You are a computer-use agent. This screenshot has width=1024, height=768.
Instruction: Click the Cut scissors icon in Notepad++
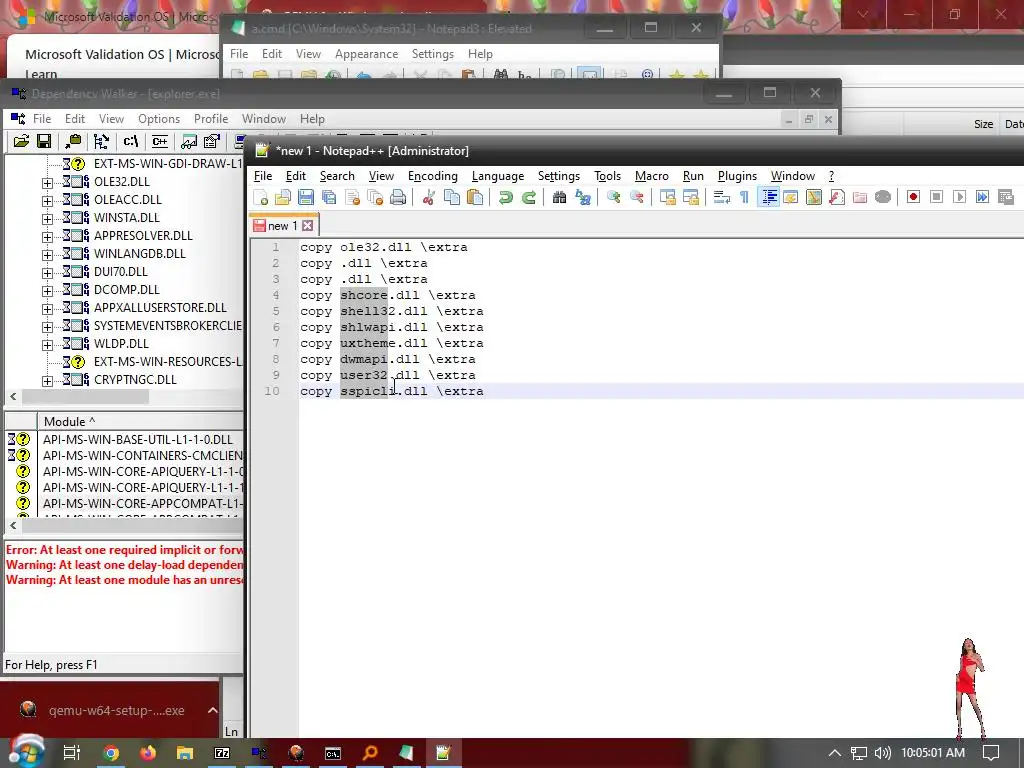428,197
